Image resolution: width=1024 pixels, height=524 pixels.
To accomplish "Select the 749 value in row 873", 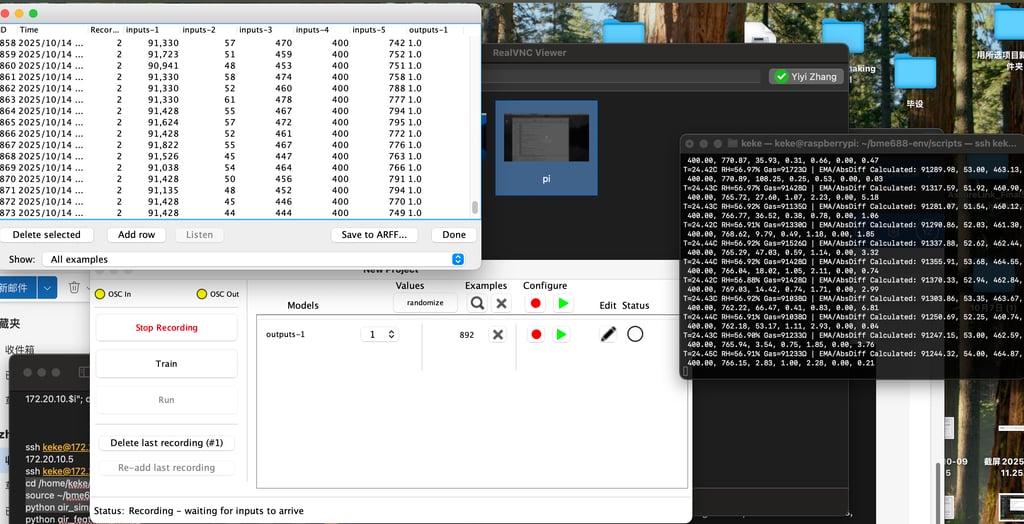I will pos(396,213).
